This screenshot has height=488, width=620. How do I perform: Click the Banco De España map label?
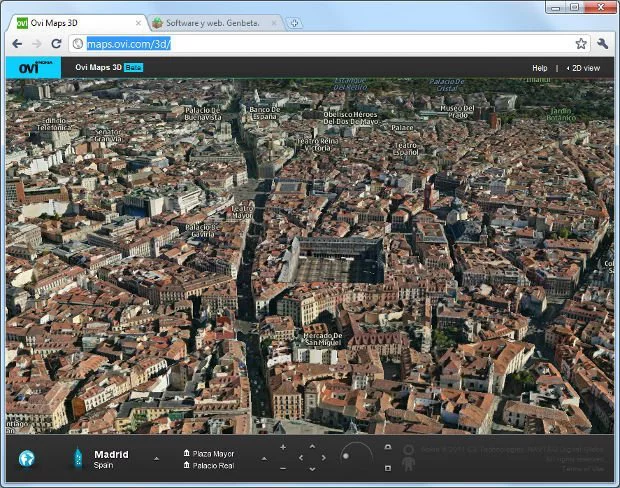point(265,113)
